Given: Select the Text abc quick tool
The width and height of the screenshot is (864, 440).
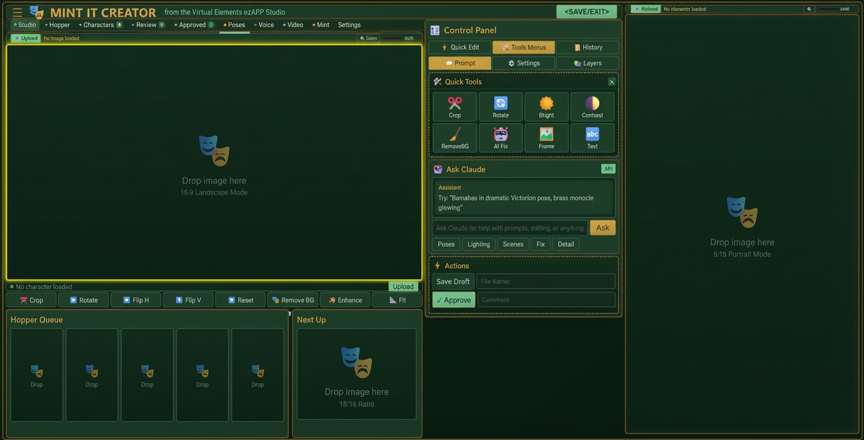Looking at the screenshot, I should 592,138.
